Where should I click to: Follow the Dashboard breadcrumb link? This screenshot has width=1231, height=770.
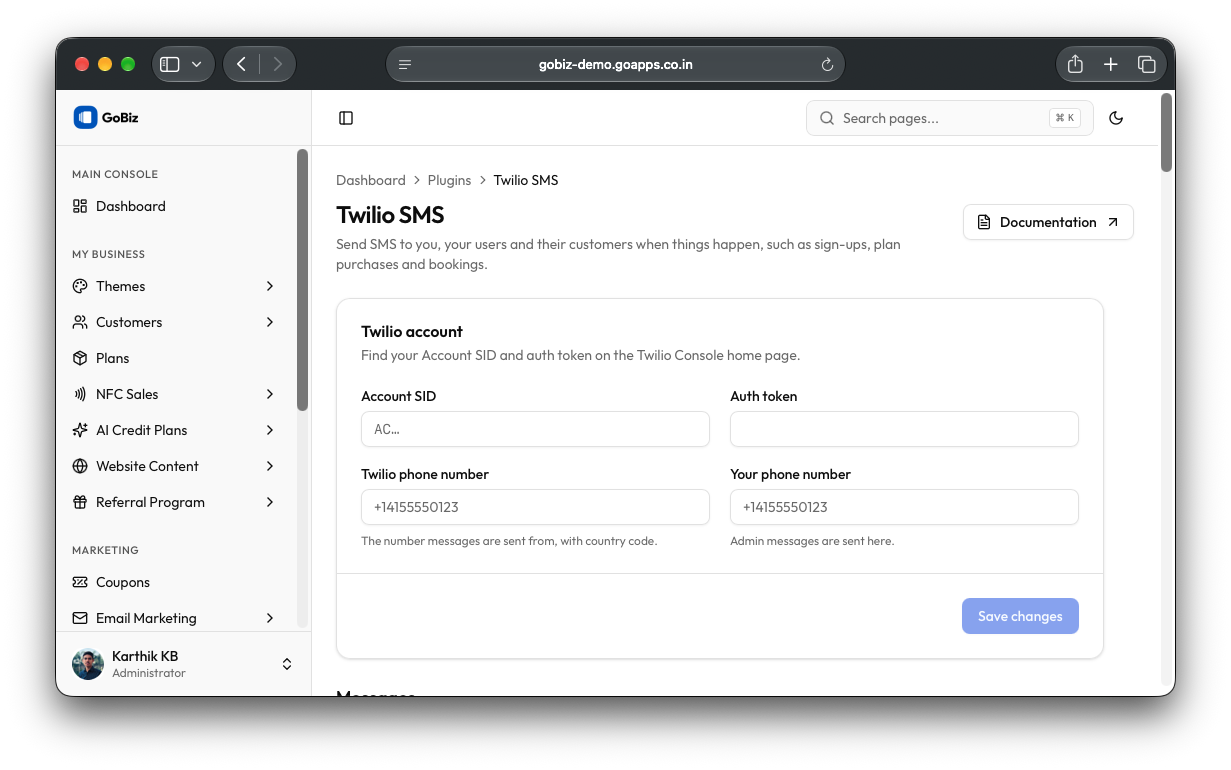(371, 180)
